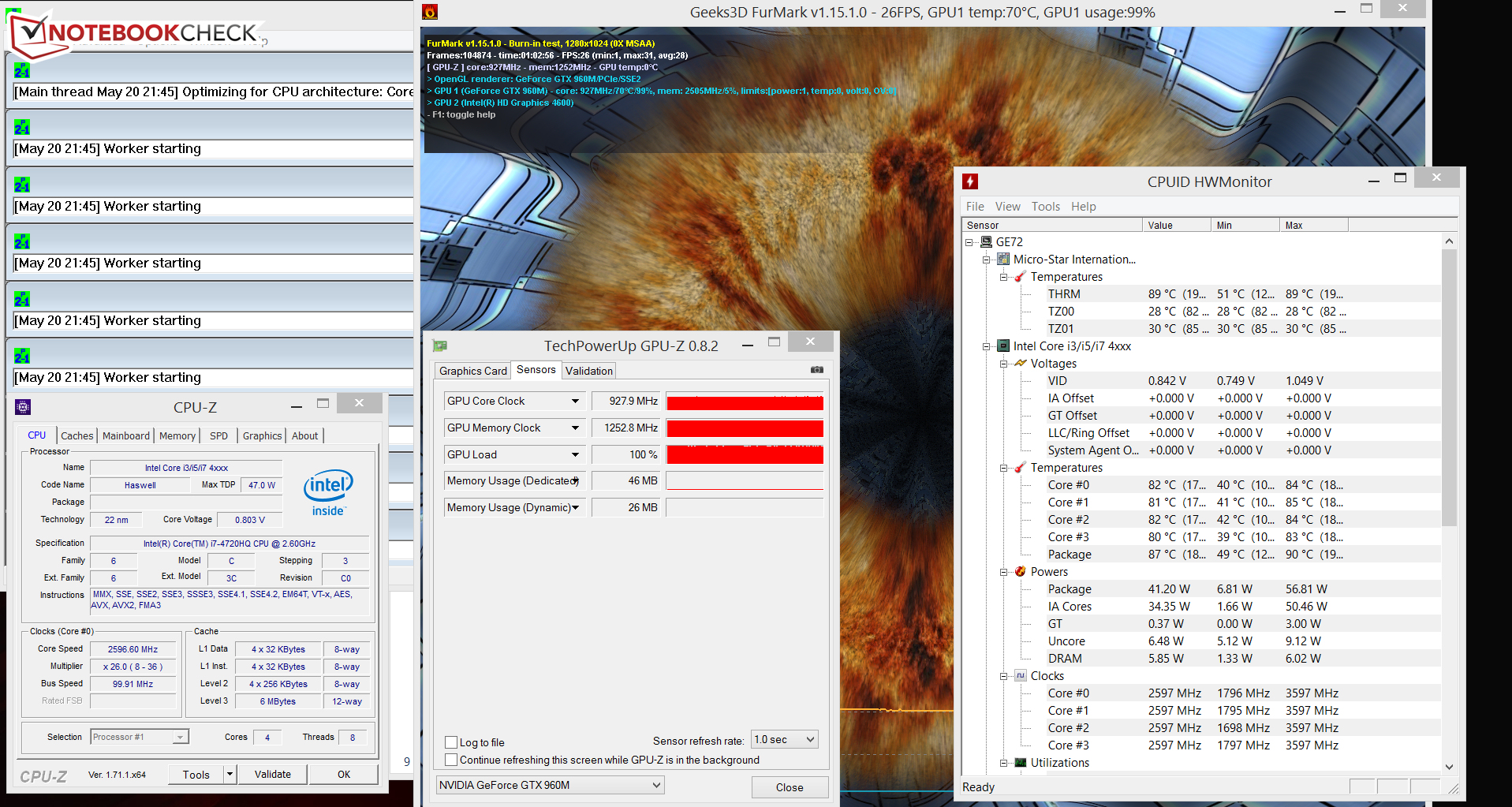Click the Voltages lightning icon in HWMonitor

[1021, 364]
